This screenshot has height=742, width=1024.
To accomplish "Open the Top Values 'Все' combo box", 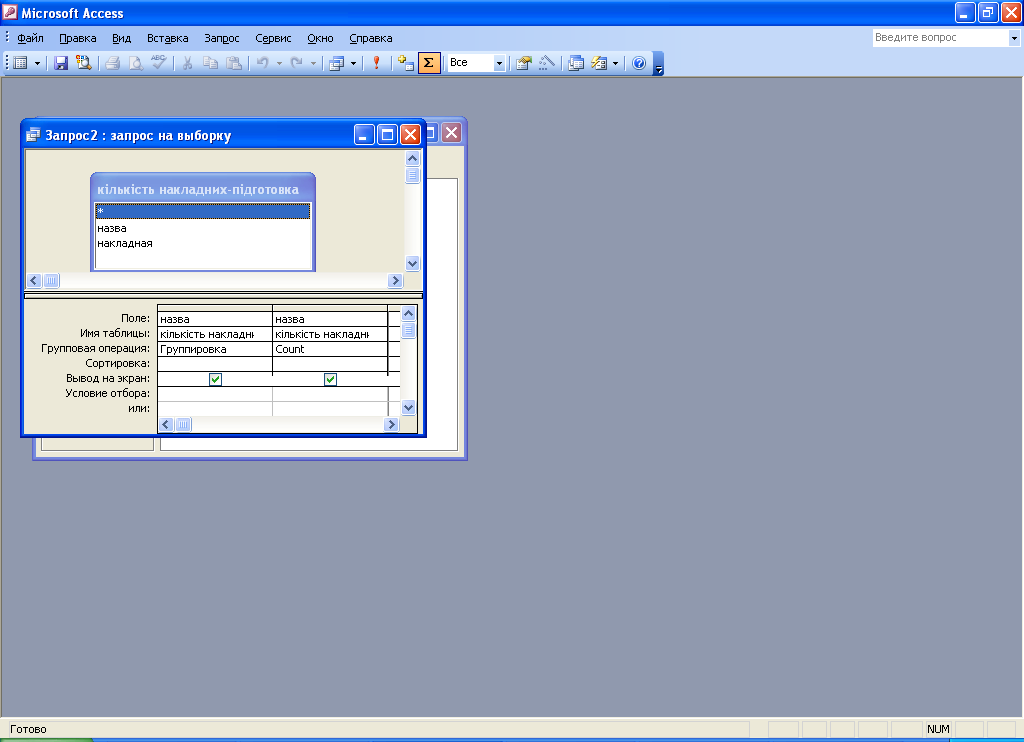I will coord(475,63).
